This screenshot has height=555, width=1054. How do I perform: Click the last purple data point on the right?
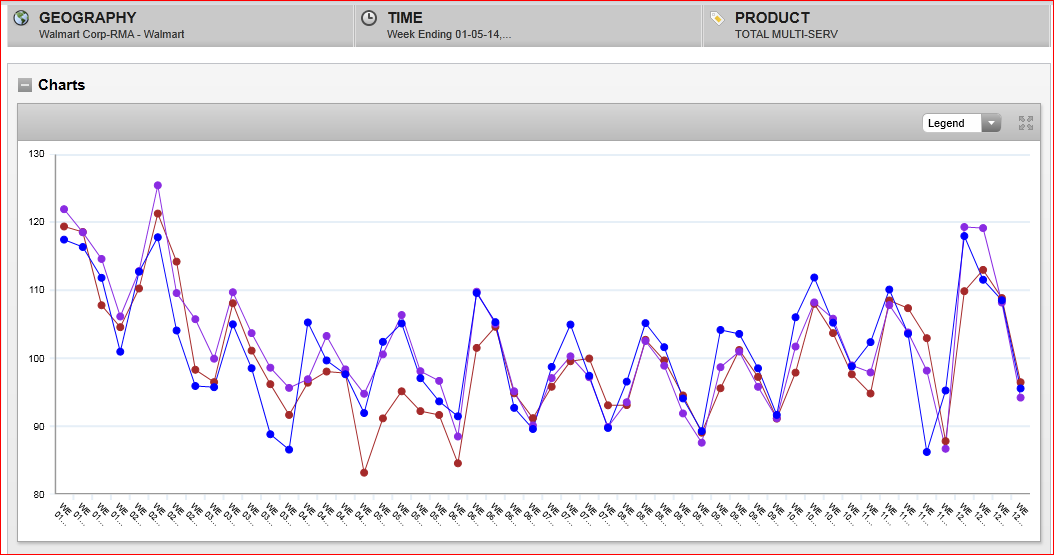pos(1020,397)
